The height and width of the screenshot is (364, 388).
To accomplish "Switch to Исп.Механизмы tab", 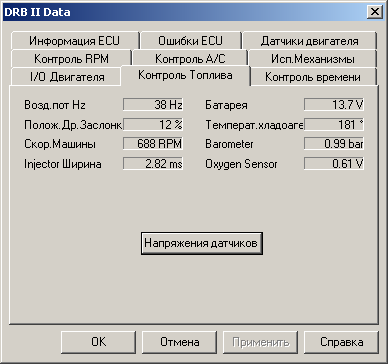I will click(313, 59).
